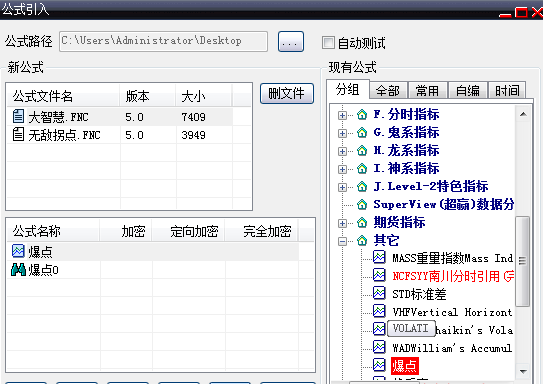Switch to the 常用 tab
Image resolution: width=543 pixels, height=384 pixels.
tap(428, 91)
